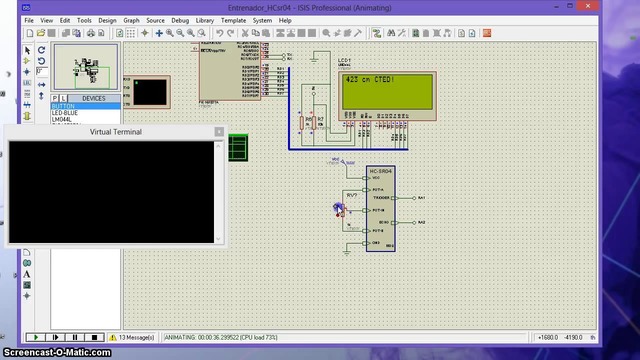The height and width of the screenshot is (360, 640).
Task: Click the X-Mirror horizontal flip icon
Action: 41,84
